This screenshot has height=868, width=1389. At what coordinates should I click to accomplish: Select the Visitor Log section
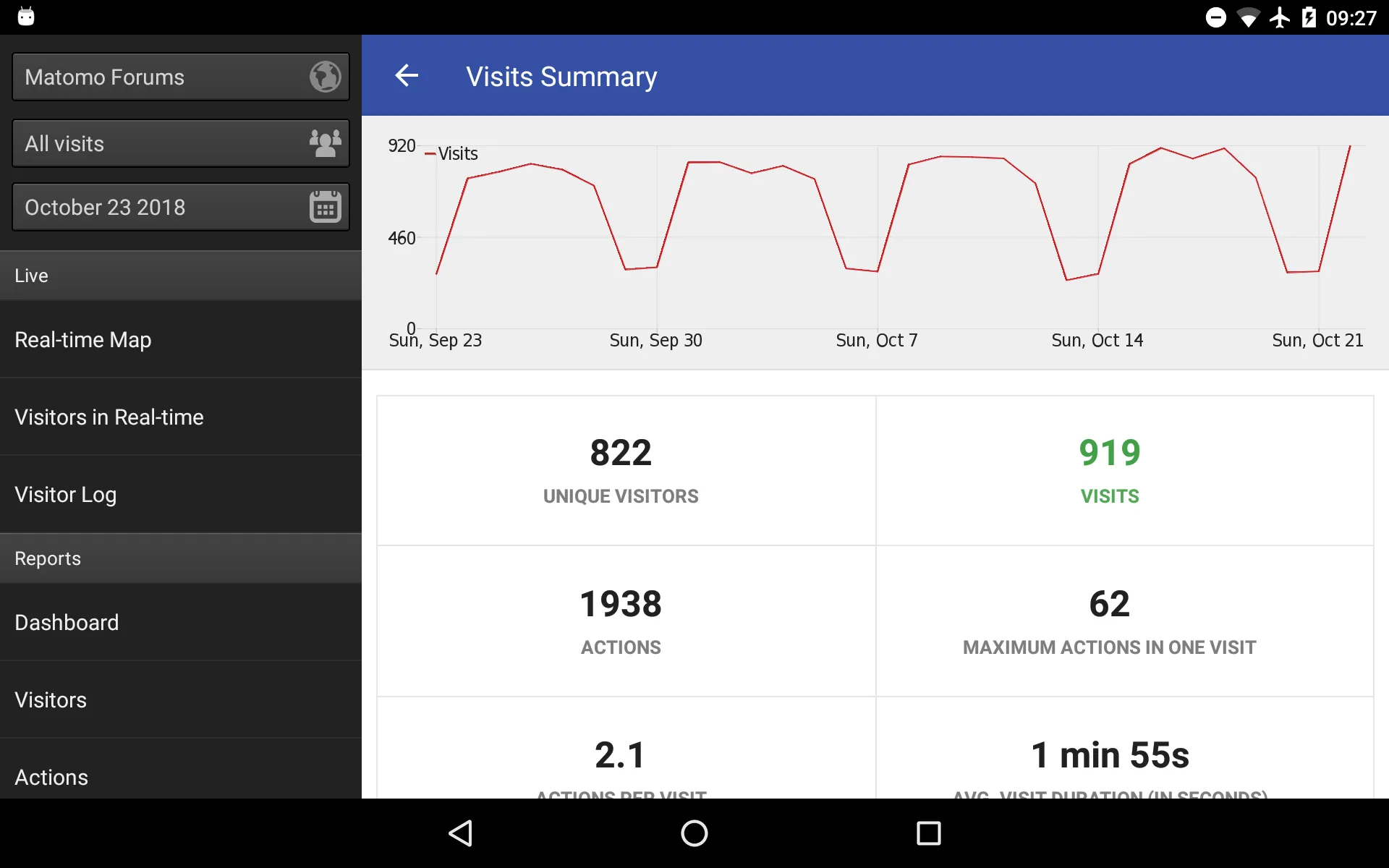point(66,494)
